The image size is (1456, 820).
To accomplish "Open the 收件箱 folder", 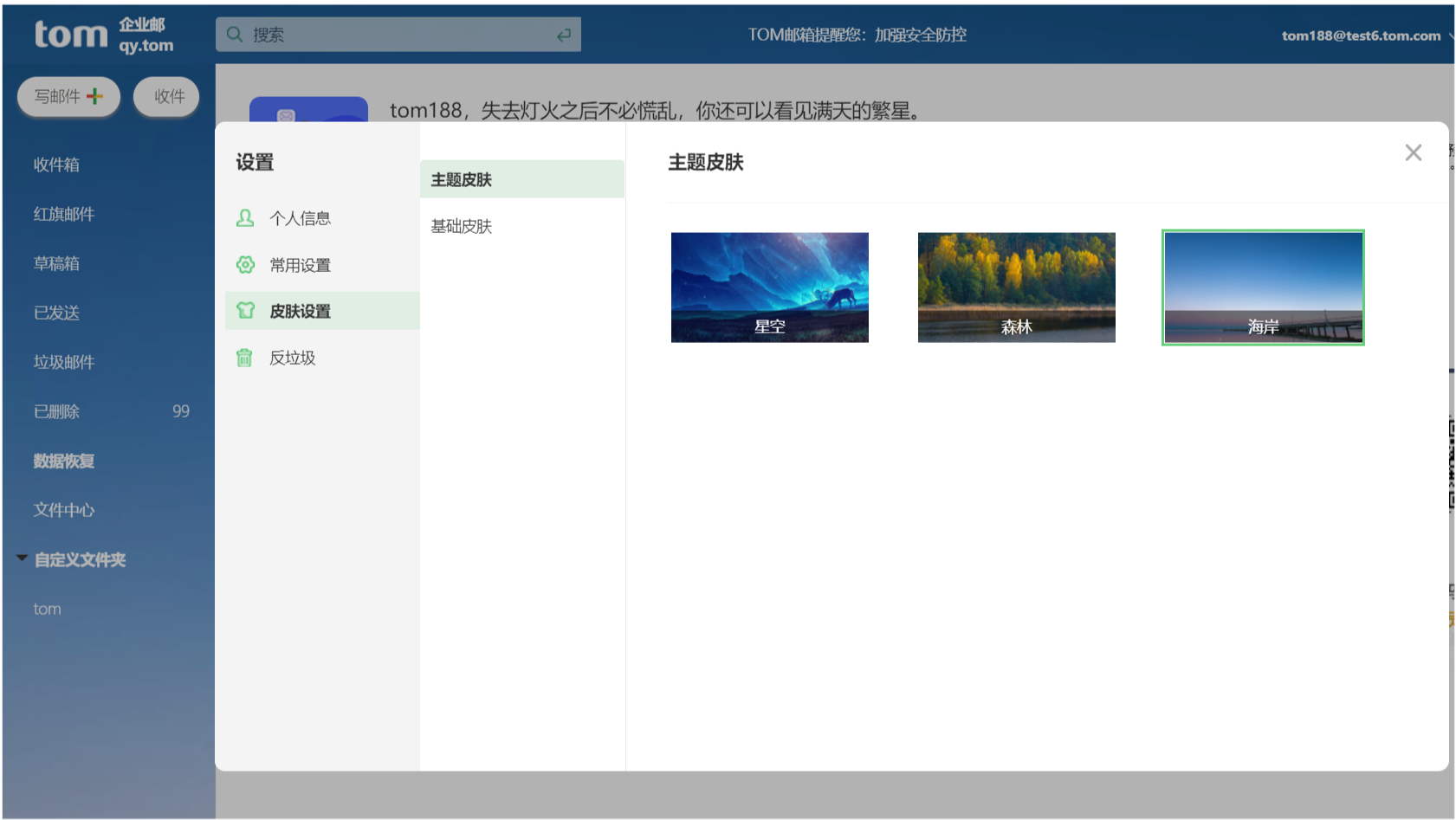I will pyautogui.click(x=57, y=165).
